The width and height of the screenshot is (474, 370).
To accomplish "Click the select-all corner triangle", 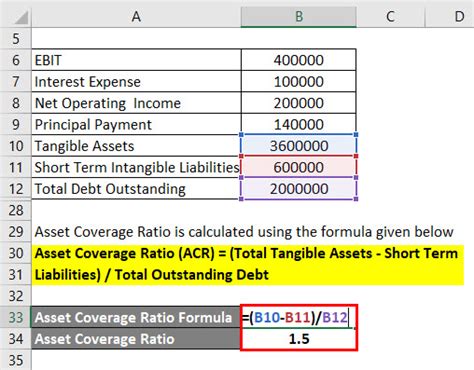I will pyautogui.click(x=20, y=17).
